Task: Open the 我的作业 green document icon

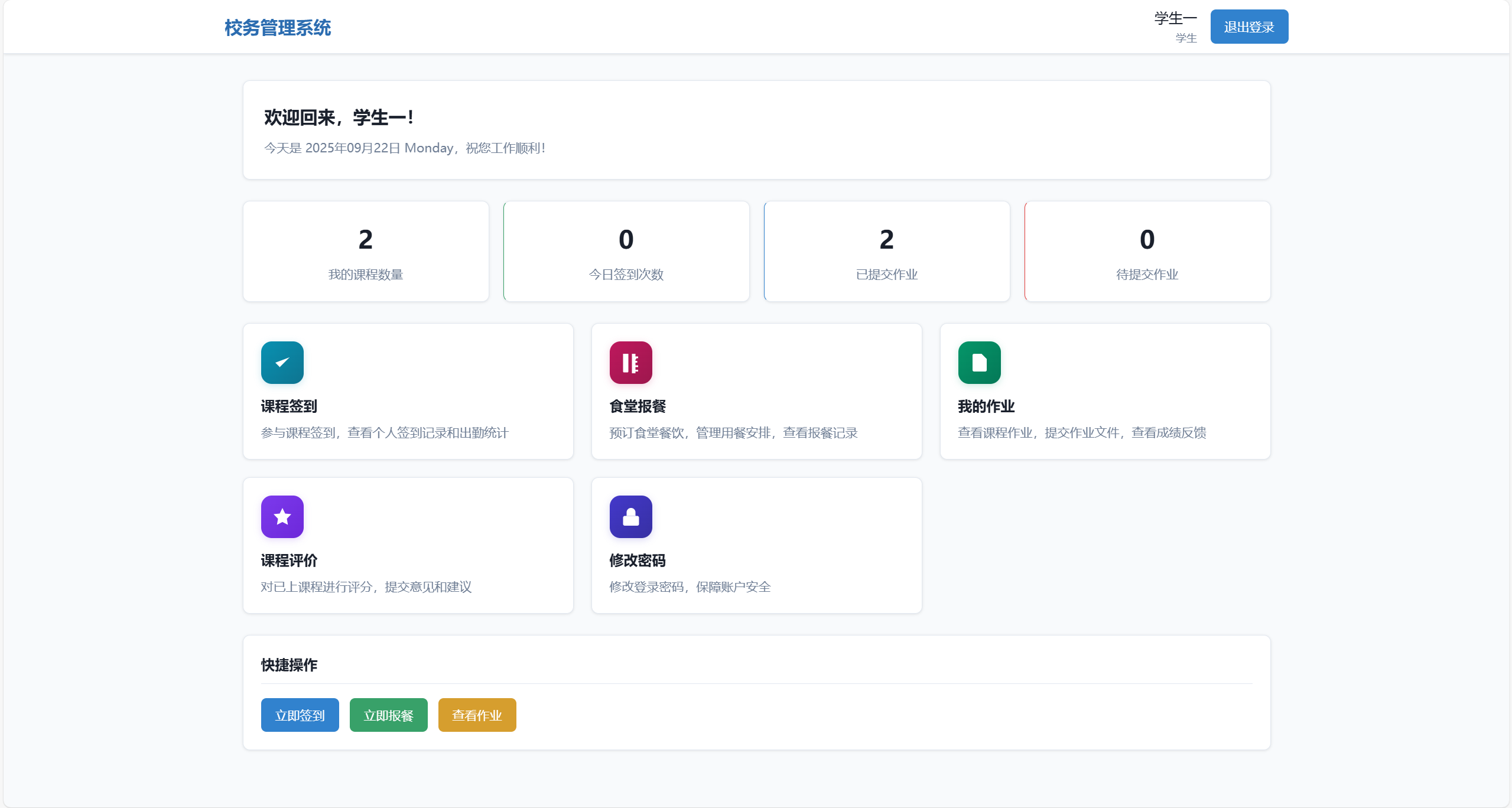Action: pos(979,362)
